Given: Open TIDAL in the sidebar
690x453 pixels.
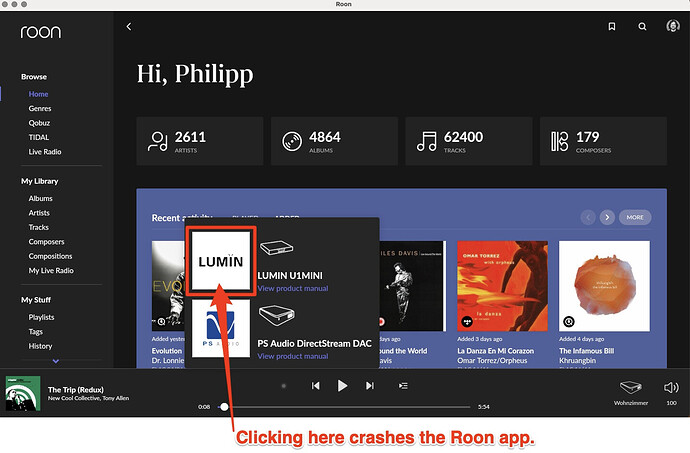Looking at the screenshot, I should [39, 137].
